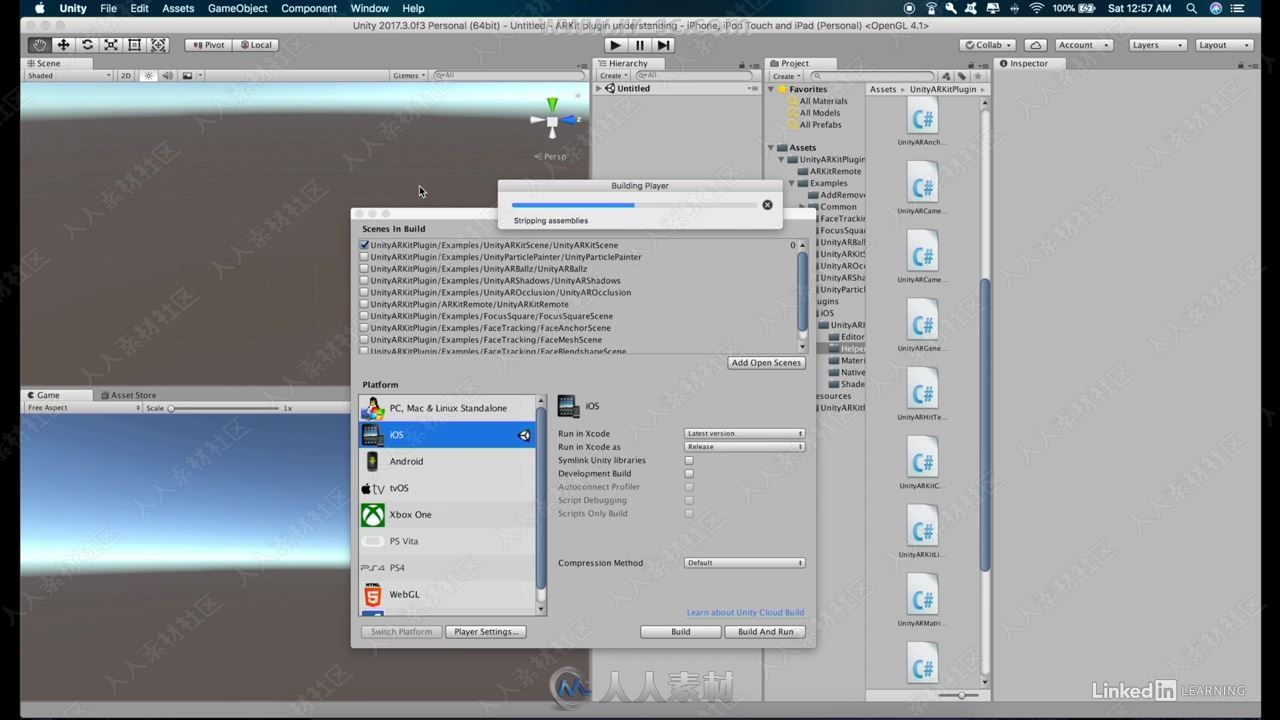Select tvOS platform
Viewport: 1280px width, 720px height.
click(447, 488)
